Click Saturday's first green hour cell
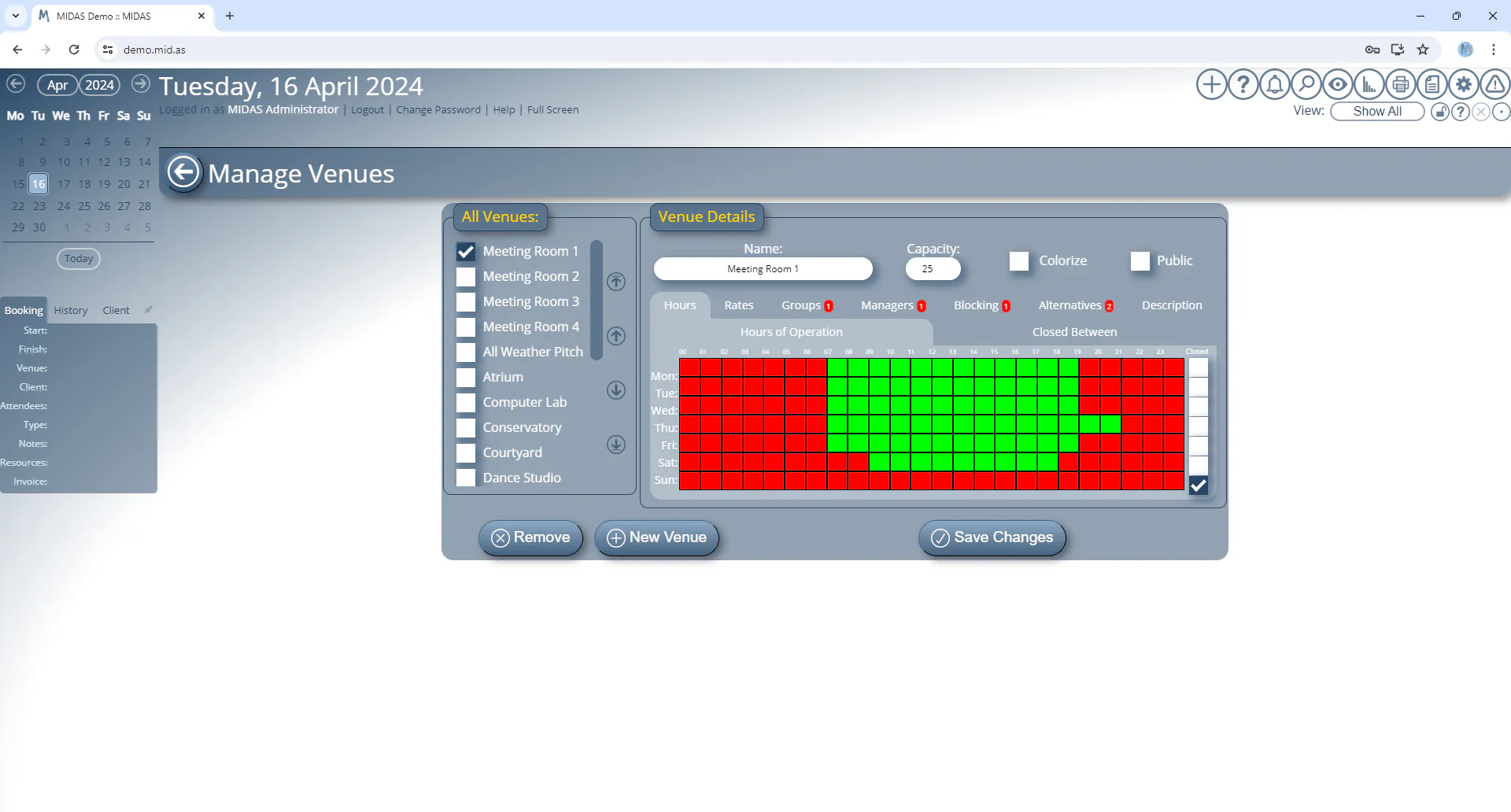 click(879, 463)
